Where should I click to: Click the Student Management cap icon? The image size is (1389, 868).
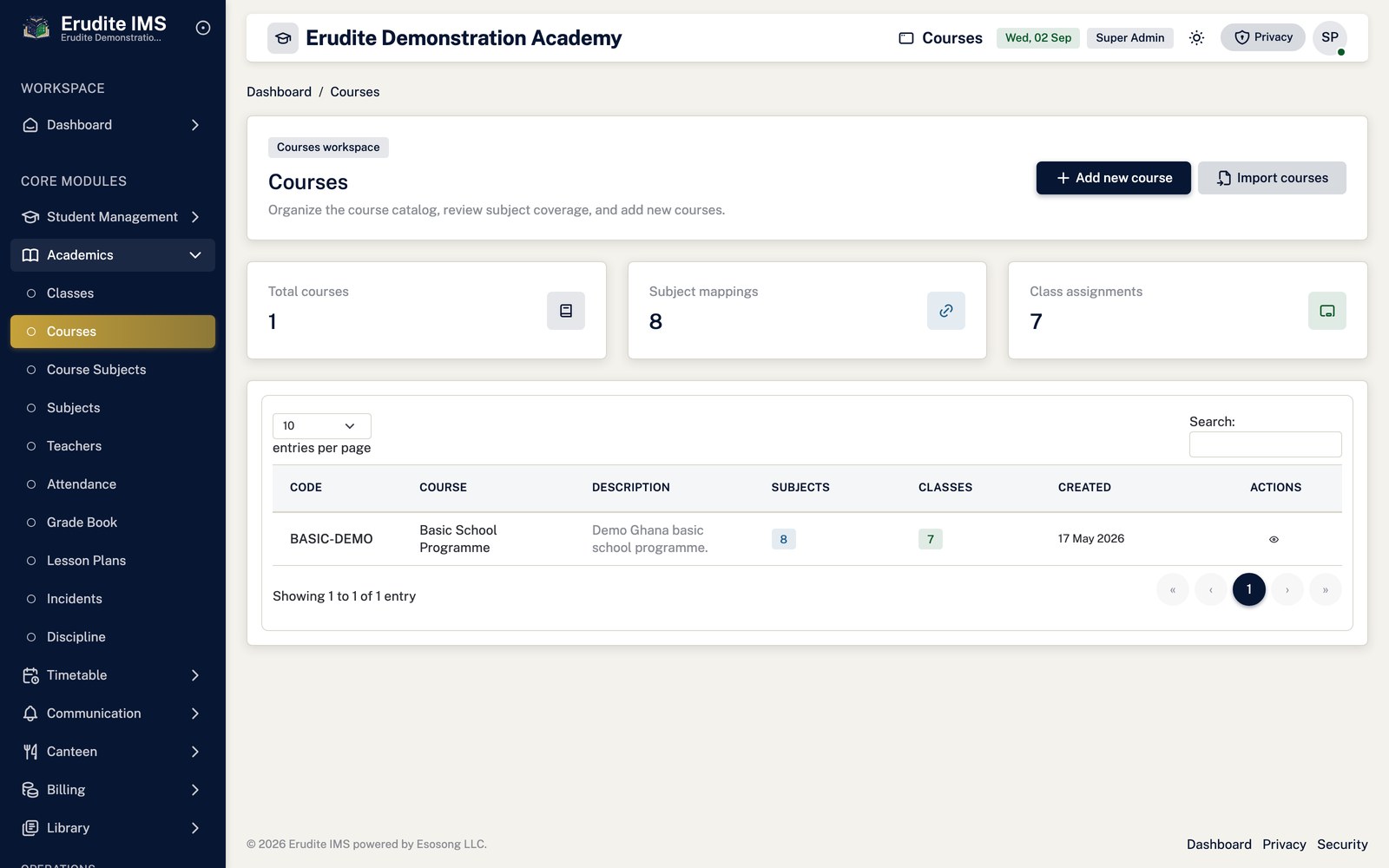(x=30, y=217)
